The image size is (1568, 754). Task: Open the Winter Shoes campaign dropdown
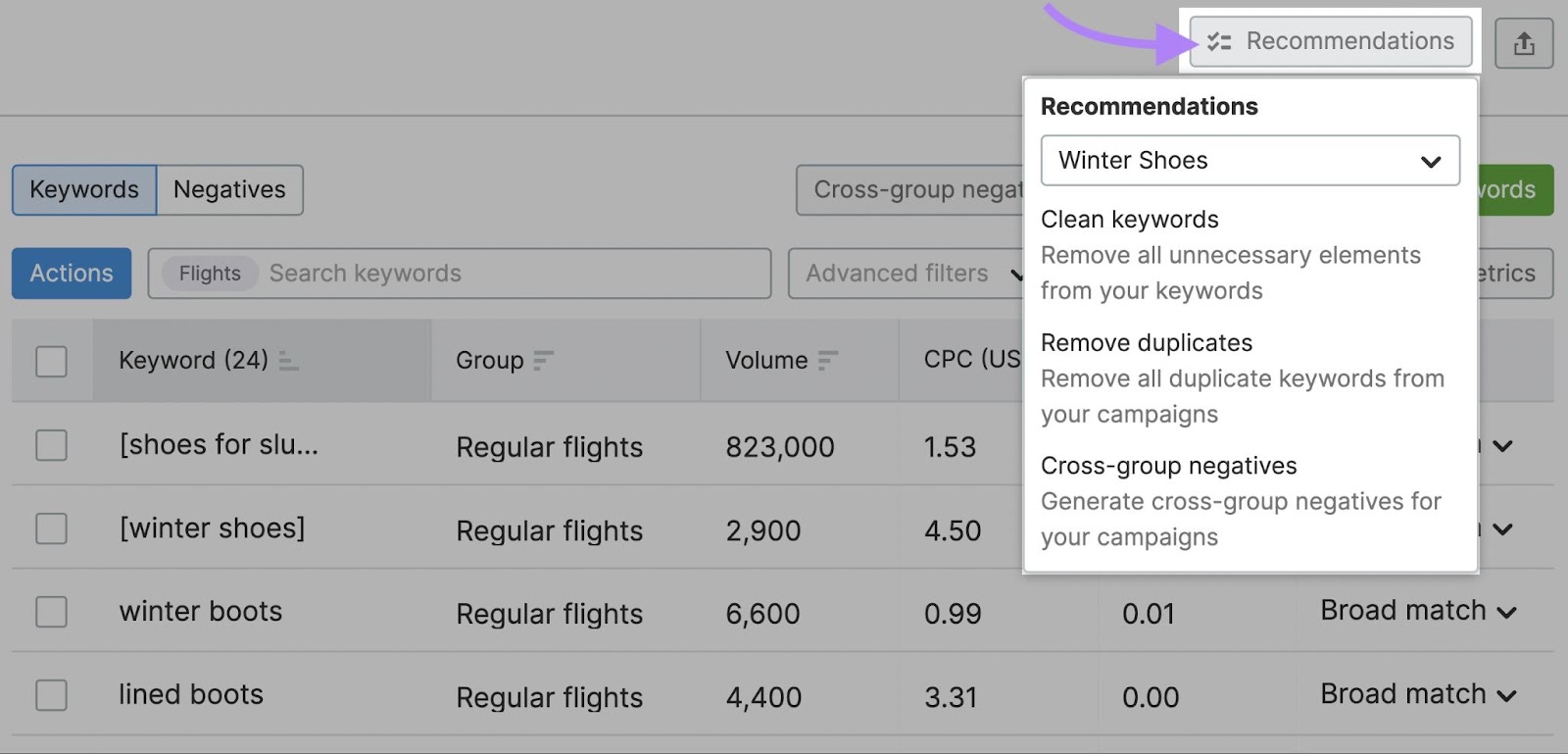(1249, 160)
